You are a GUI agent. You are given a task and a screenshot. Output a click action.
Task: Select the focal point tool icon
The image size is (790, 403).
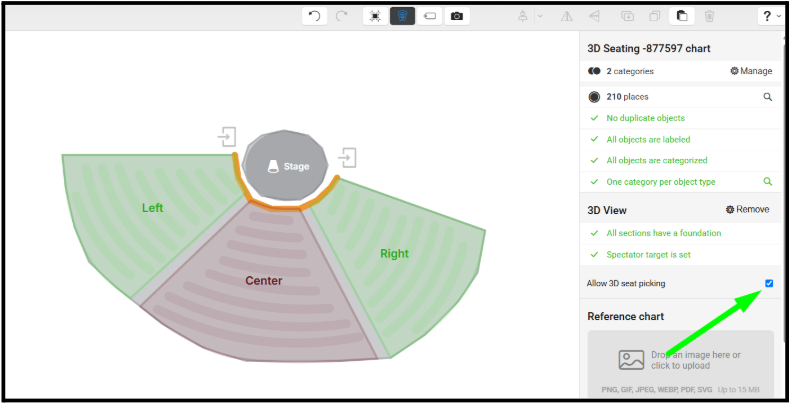pyautogui.click(x=375, y=16)
